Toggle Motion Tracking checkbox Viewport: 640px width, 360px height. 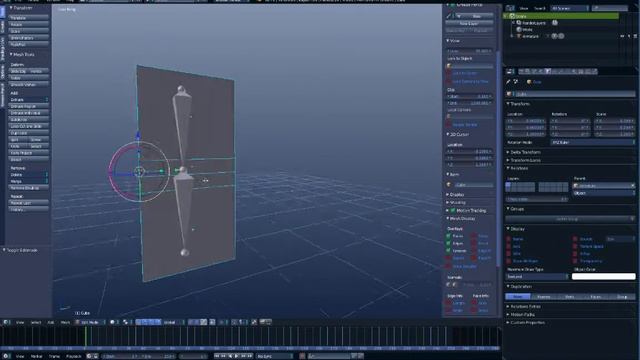point(453,211)
